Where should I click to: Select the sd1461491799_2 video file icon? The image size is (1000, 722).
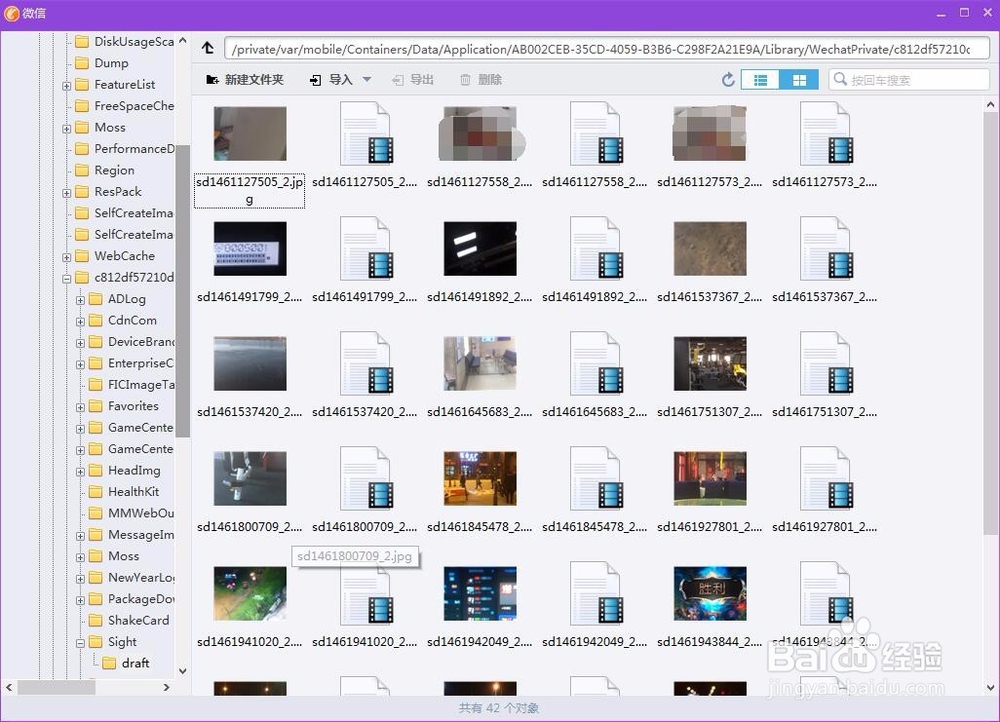click(x=365, y=249)
